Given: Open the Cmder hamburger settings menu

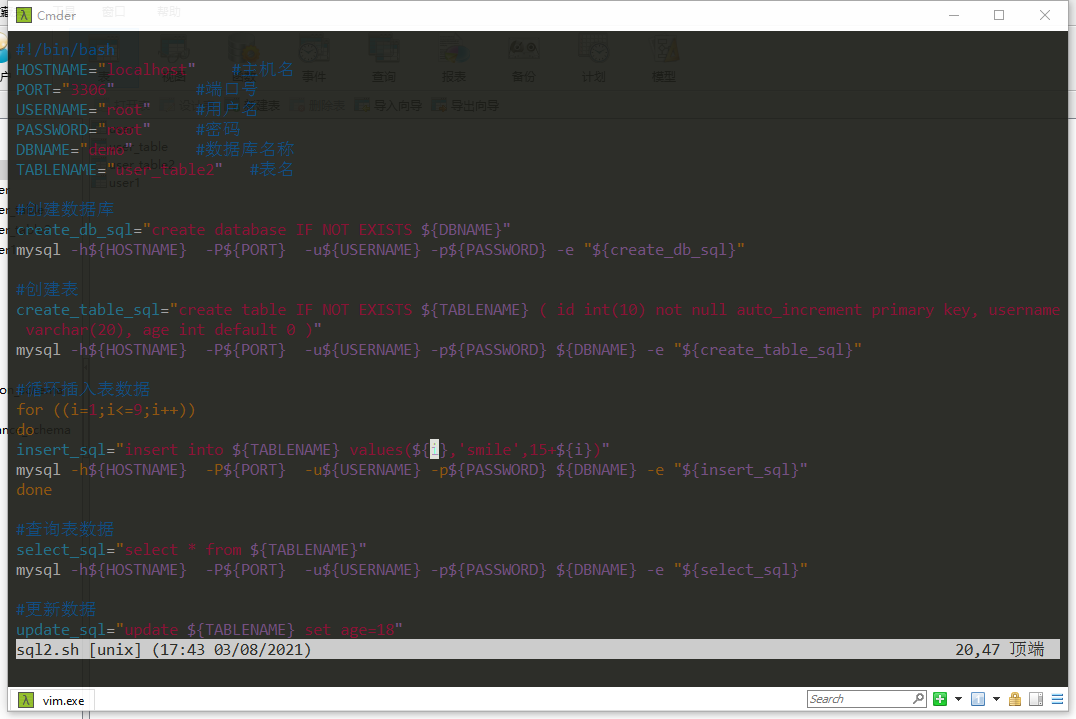Looking at the screenshot, I should pyautogui.click(x=1057, y=699).
